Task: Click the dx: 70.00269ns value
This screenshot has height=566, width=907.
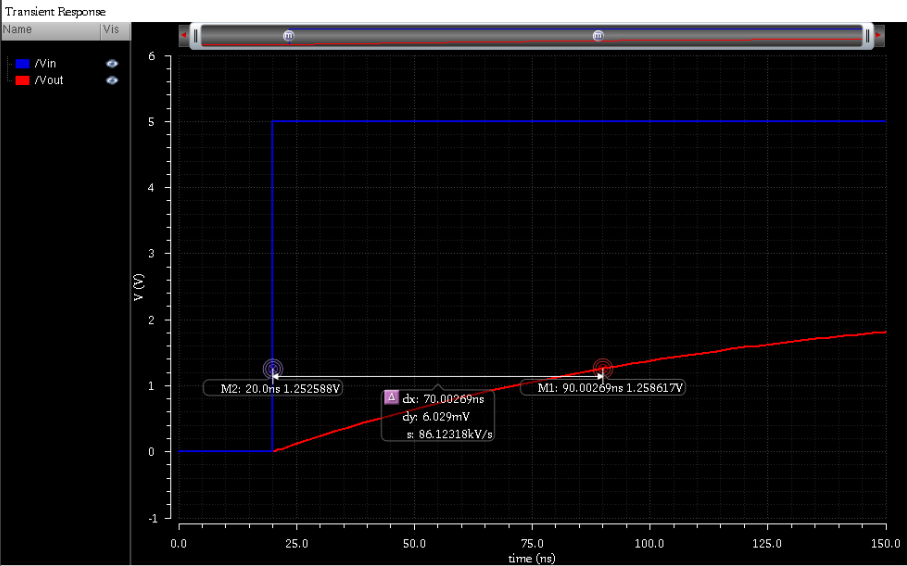Action: 443,399
